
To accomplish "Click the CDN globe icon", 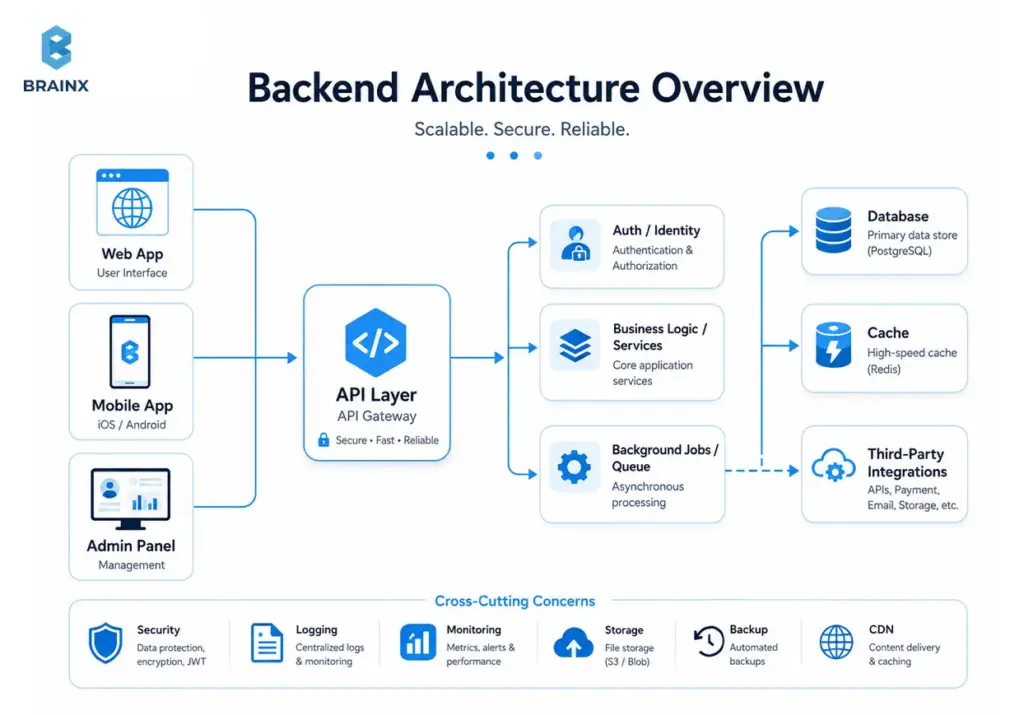I will point(836,642).
